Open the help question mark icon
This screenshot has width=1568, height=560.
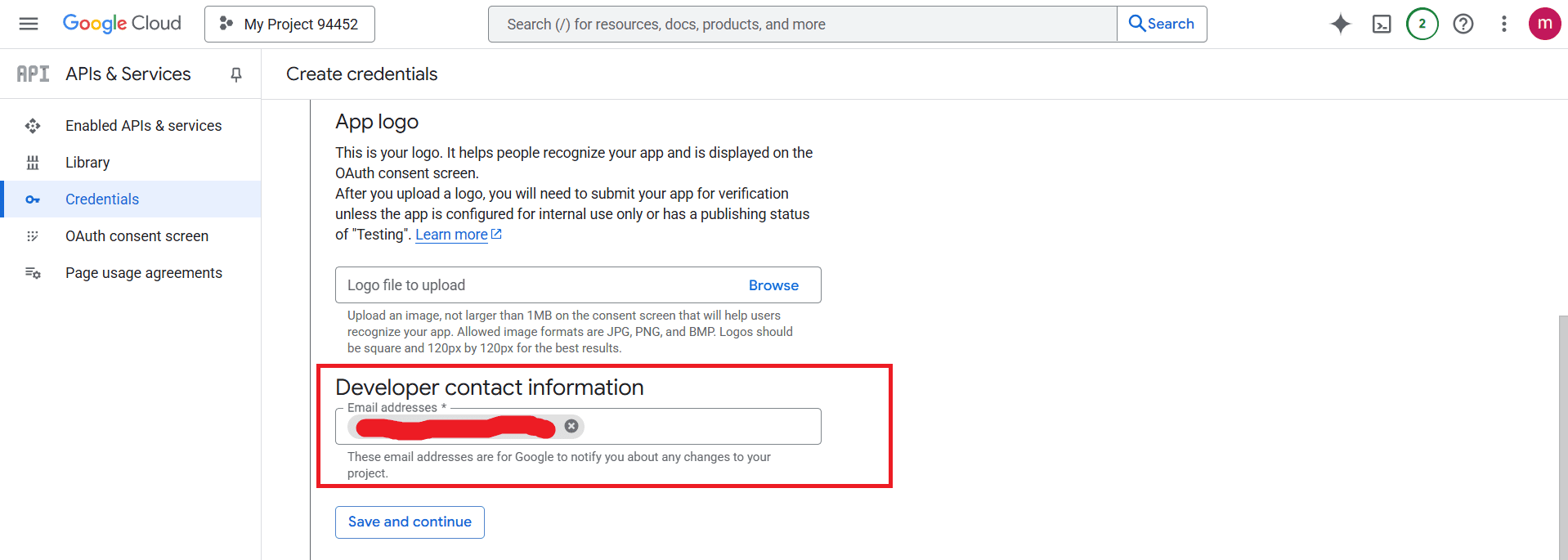click(1463, 24)
